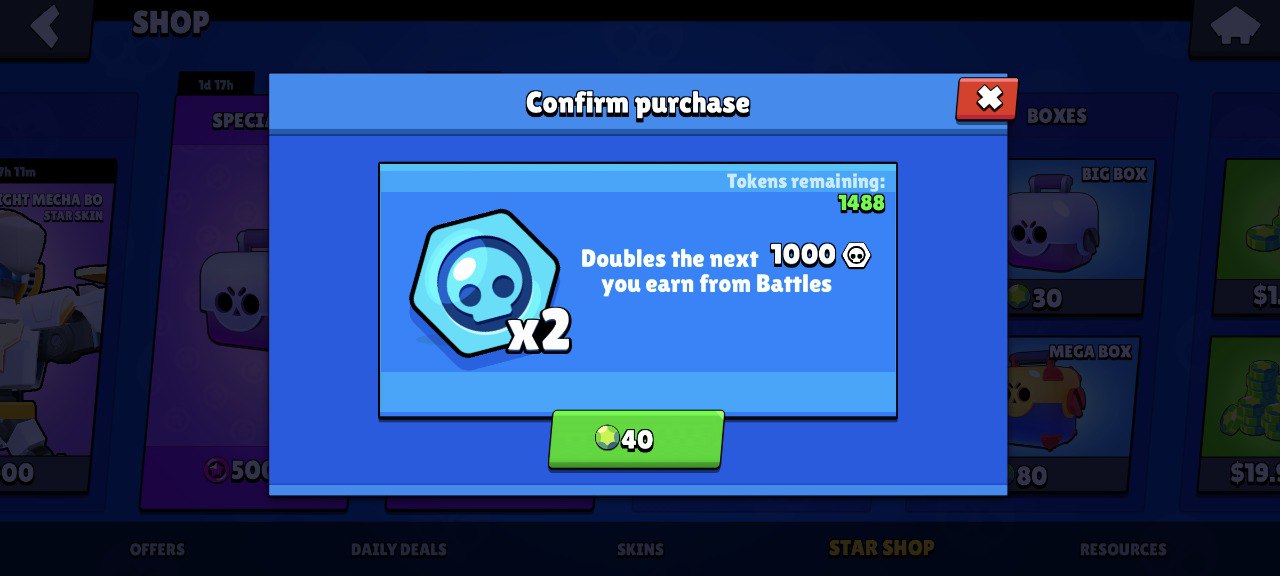The width and height of the screenshot is (1280, 576).
Task: Tap the small token skull icon beside 1000
Action: pyautogui.click(x=857, y=256)
